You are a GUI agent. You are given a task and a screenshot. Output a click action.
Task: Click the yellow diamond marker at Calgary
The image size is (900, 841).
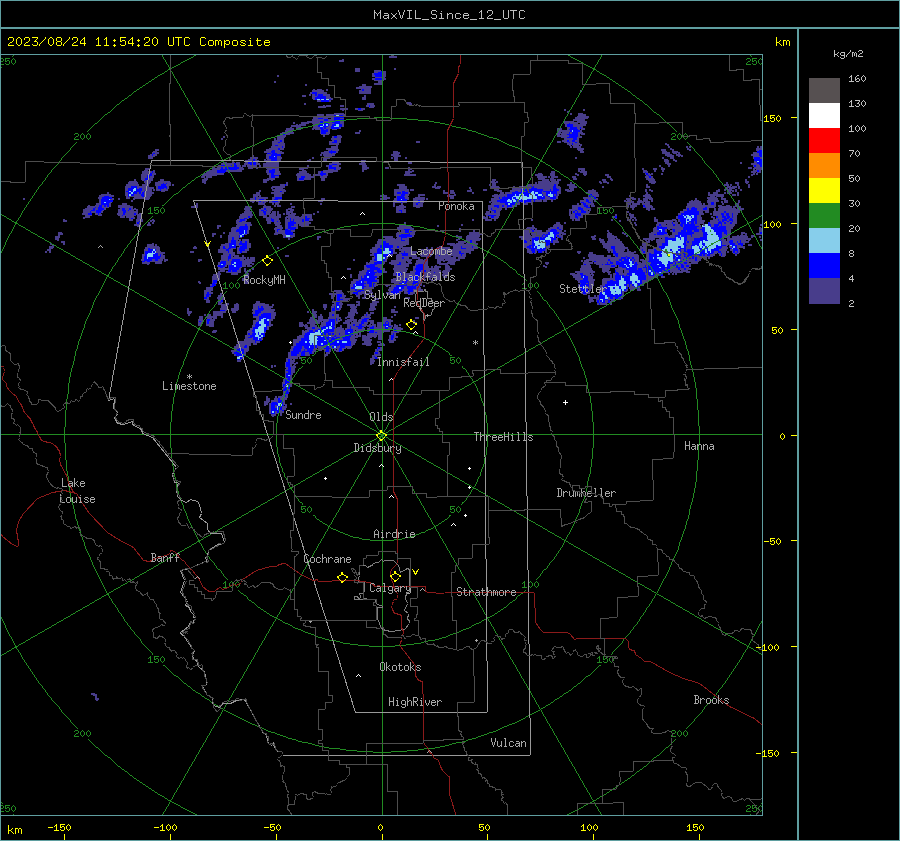395,576
